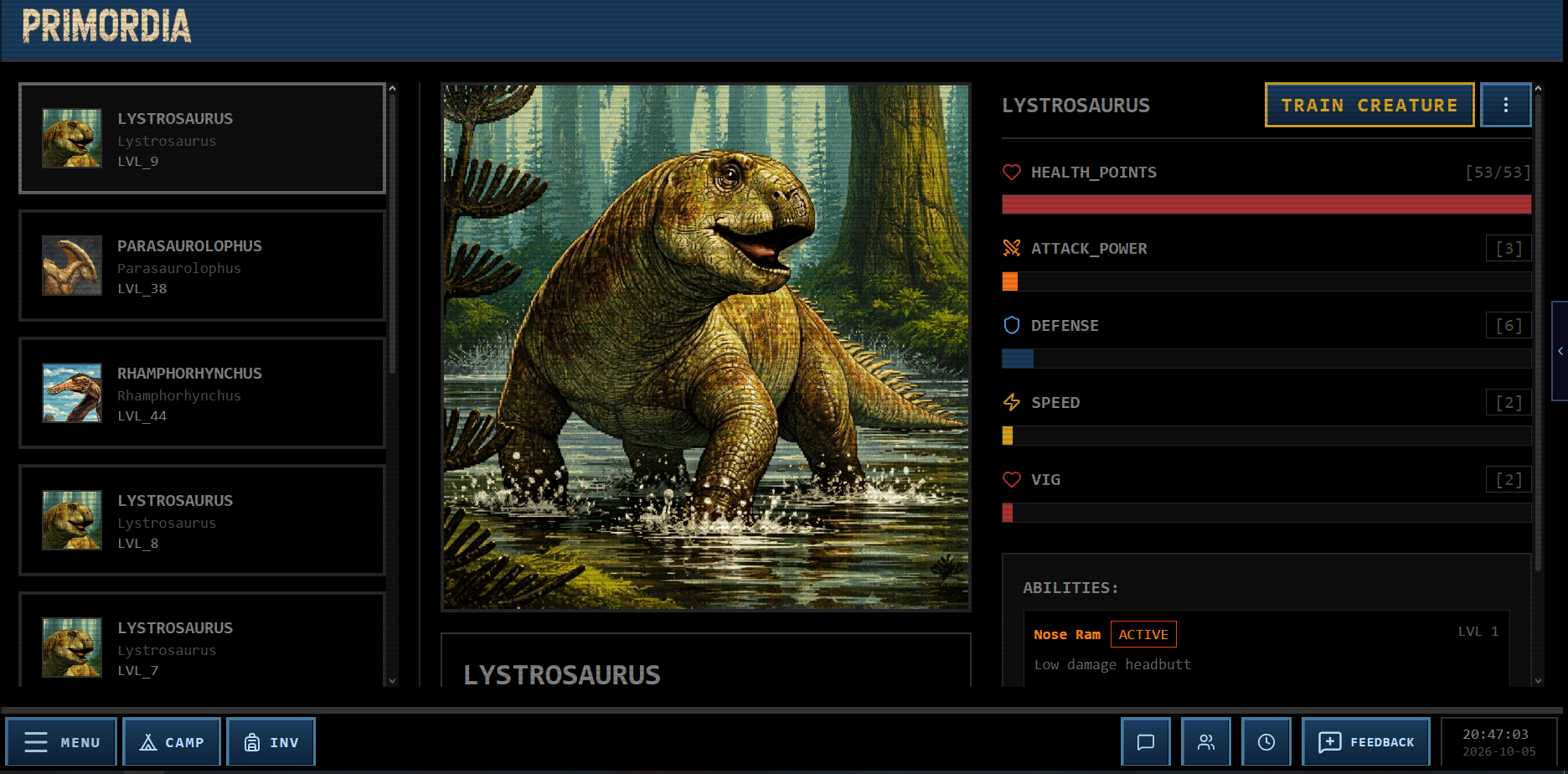Click creature list scroll down arrow

click(392, 681)
